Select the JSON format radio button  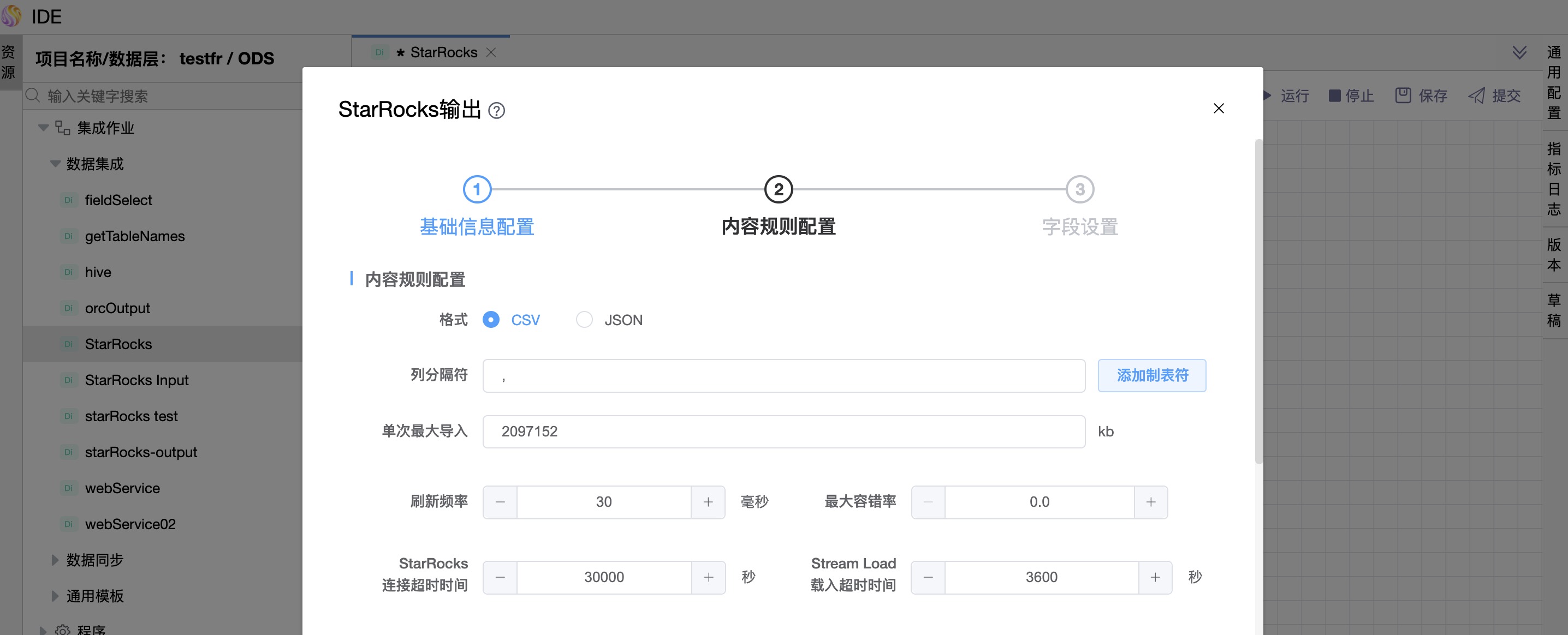[x=584, y=319]
